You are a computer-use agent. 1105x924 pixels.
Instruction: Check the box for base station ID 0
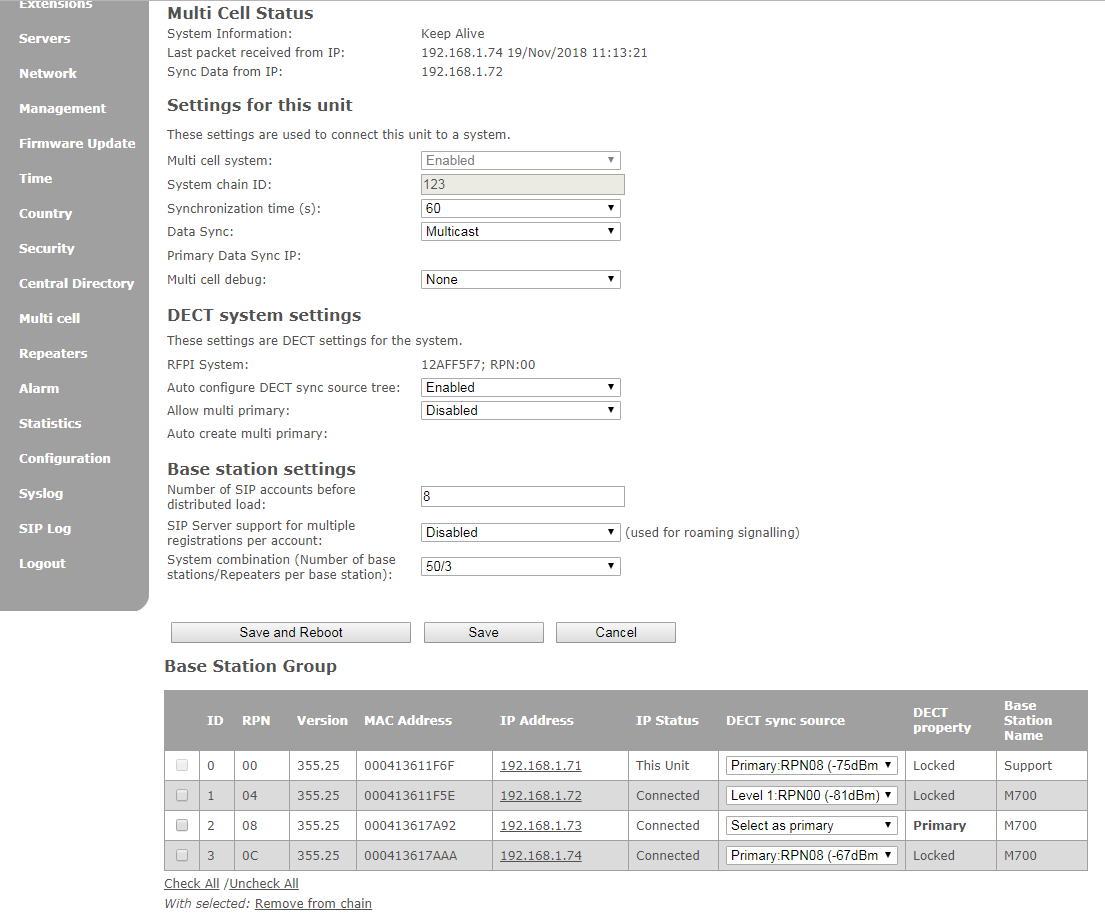click(182, 765)
